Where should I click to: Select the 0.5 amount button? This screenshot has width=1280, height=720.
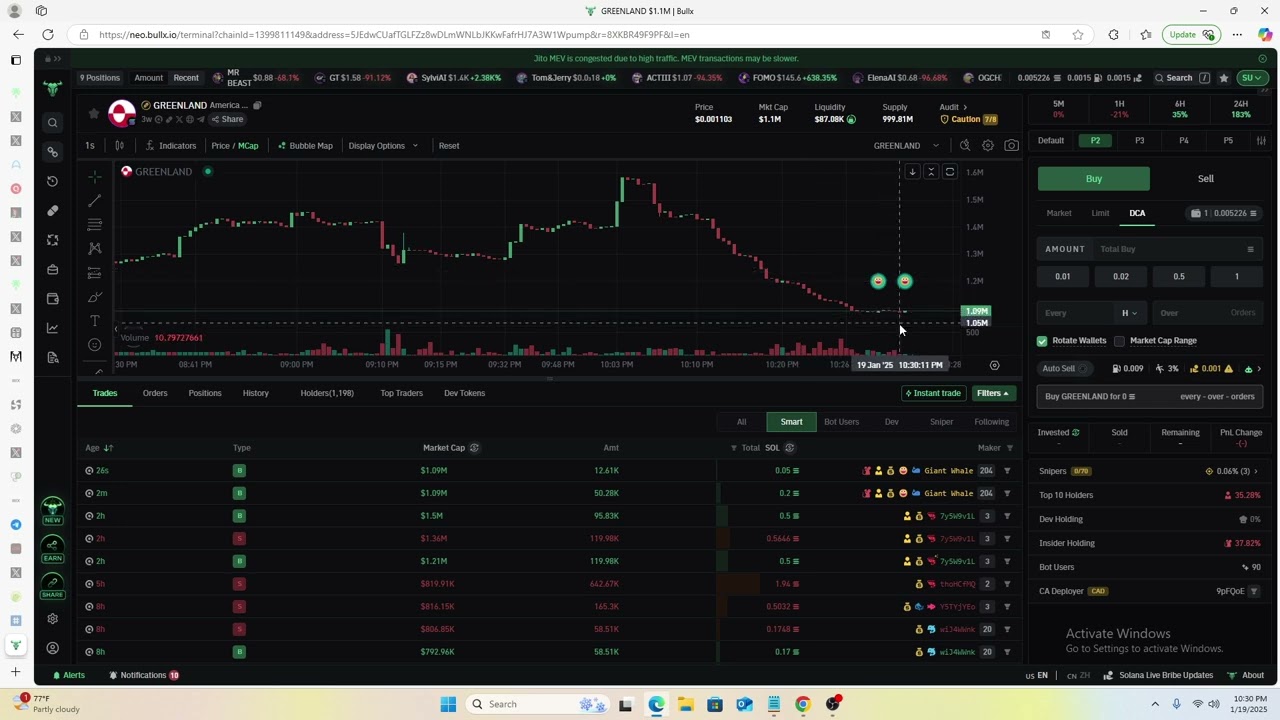coord(1179,277)
